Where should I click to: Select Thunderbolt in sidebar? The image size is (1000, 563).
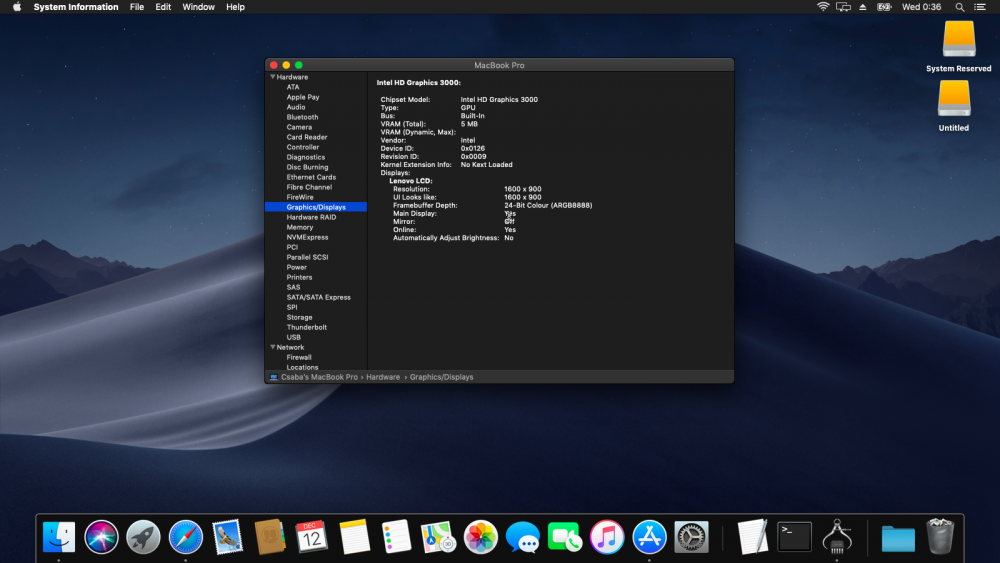(307, 327)
